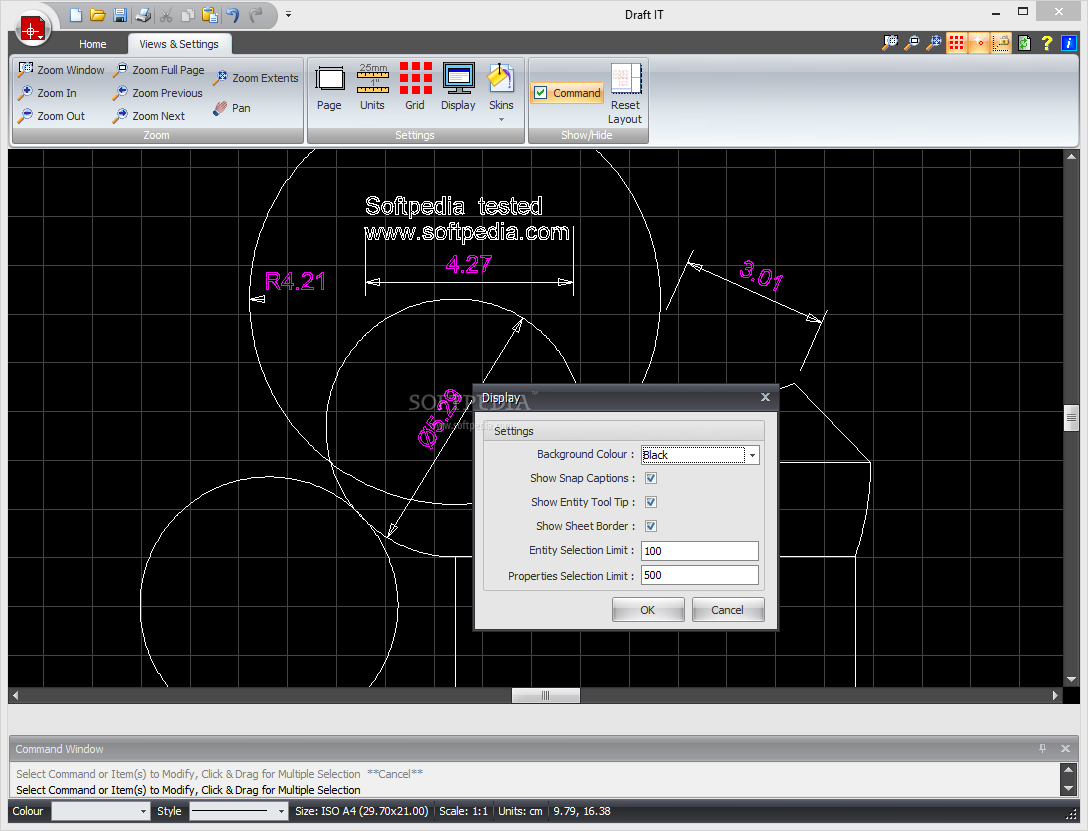Switch to the Home ribbon tab
1088x831 pixels.
92,44
